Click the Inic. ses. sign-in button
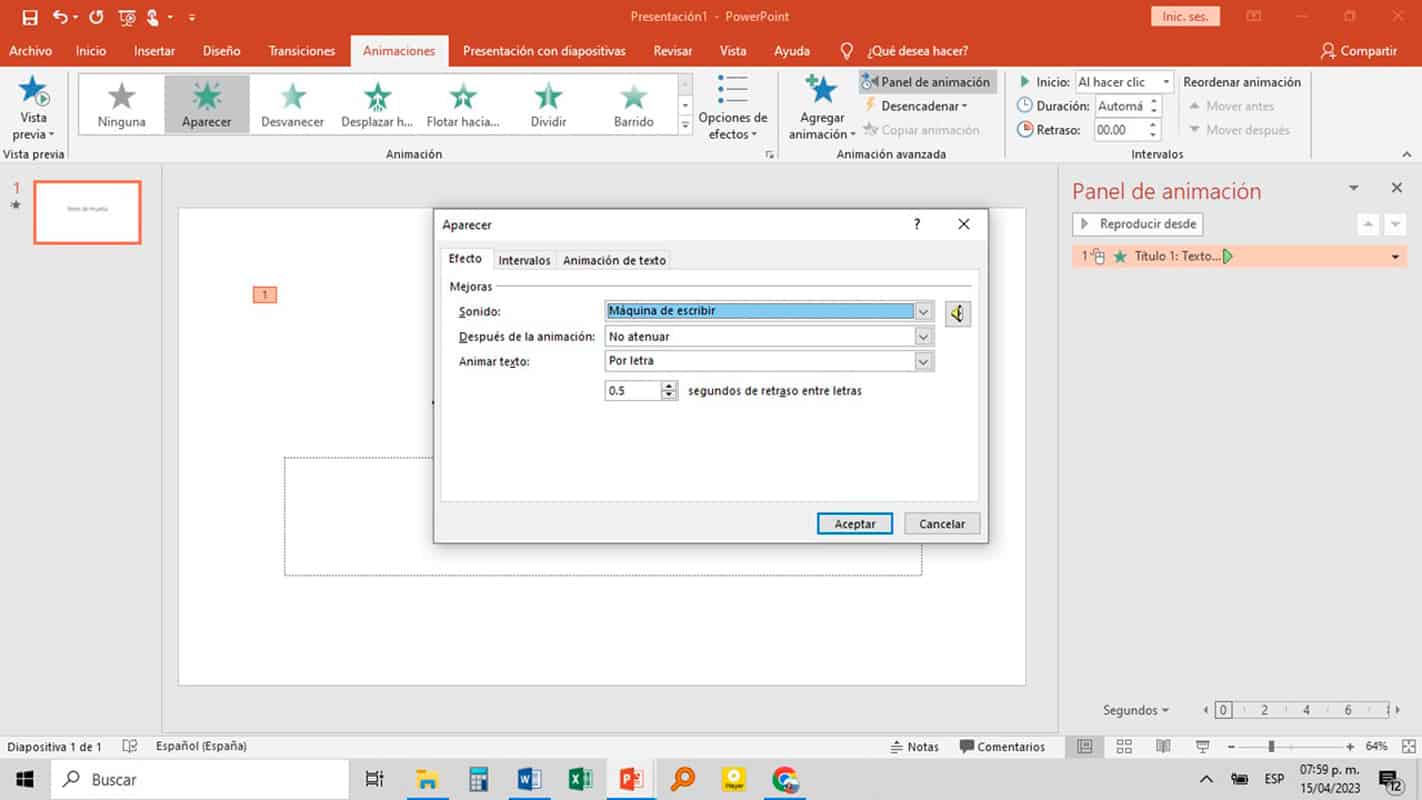This screenshot has width=1422, height=800. [1185, 17]
